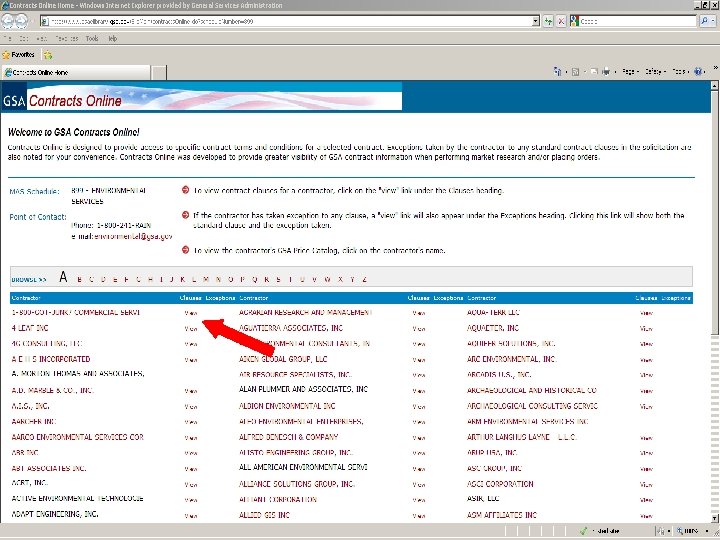Open the command bar Tools dropdown
This screenshot has height=540, width=720.
[681, 72]
